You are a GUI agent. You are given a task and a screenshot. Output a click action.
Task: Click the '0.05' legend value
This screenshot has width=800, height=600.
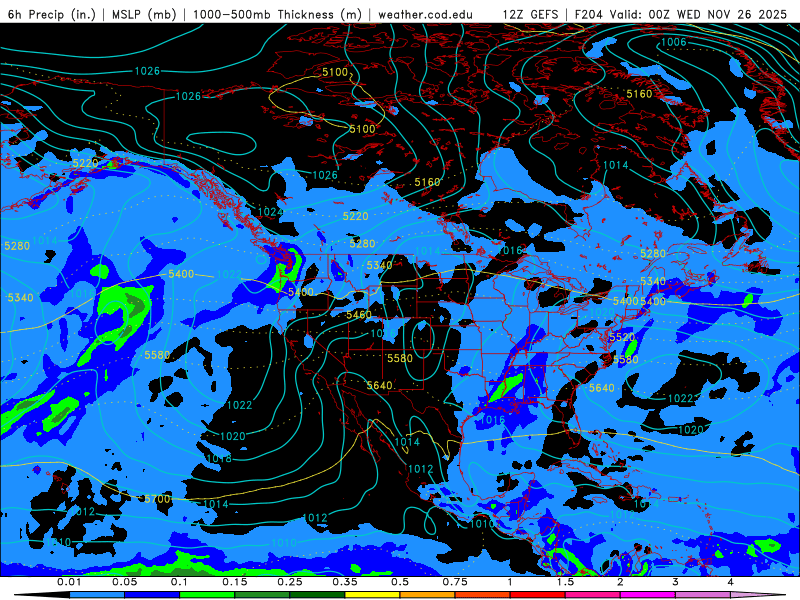coord(124,582)
